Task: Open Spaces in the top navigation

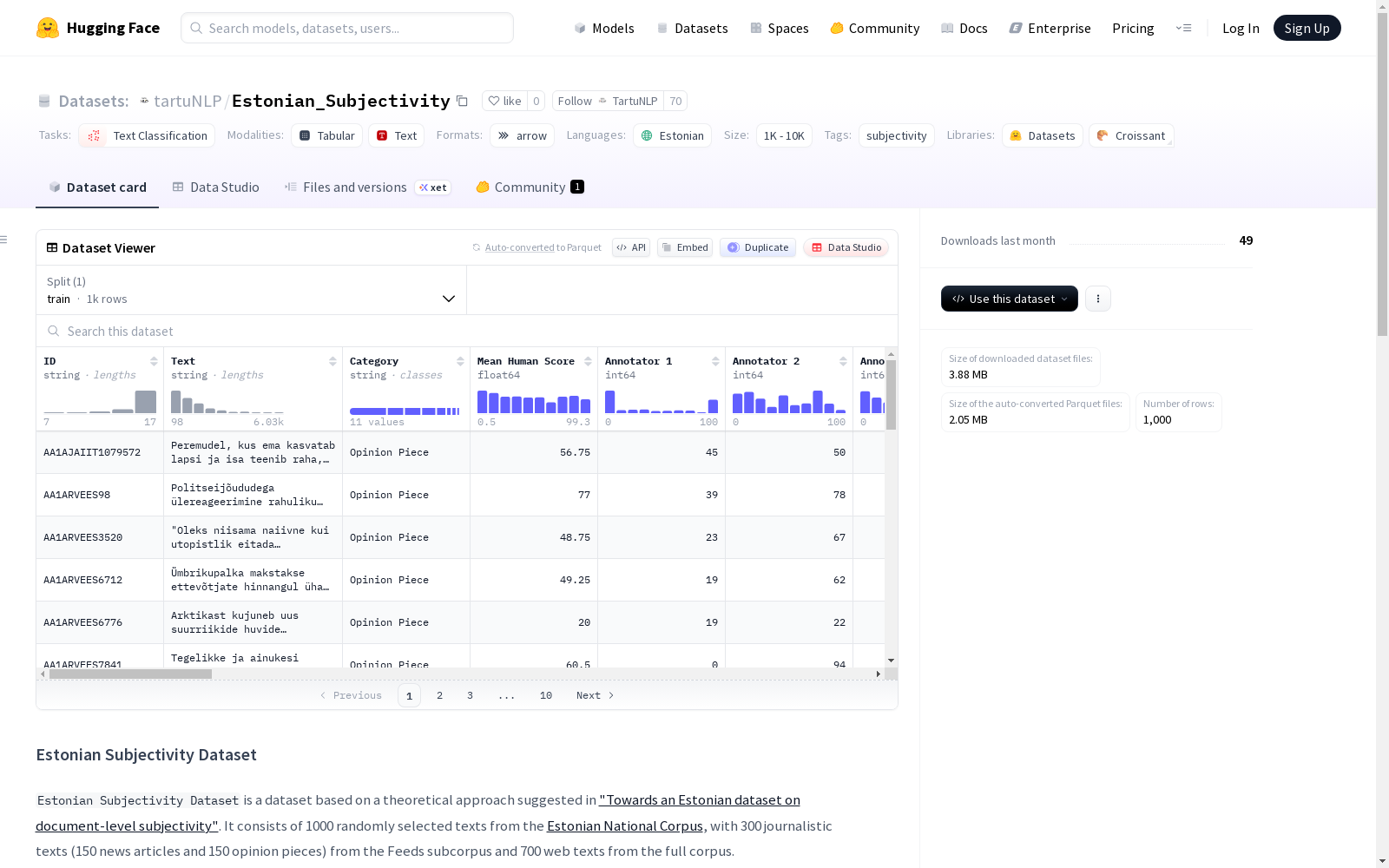Action: [780, 28]
